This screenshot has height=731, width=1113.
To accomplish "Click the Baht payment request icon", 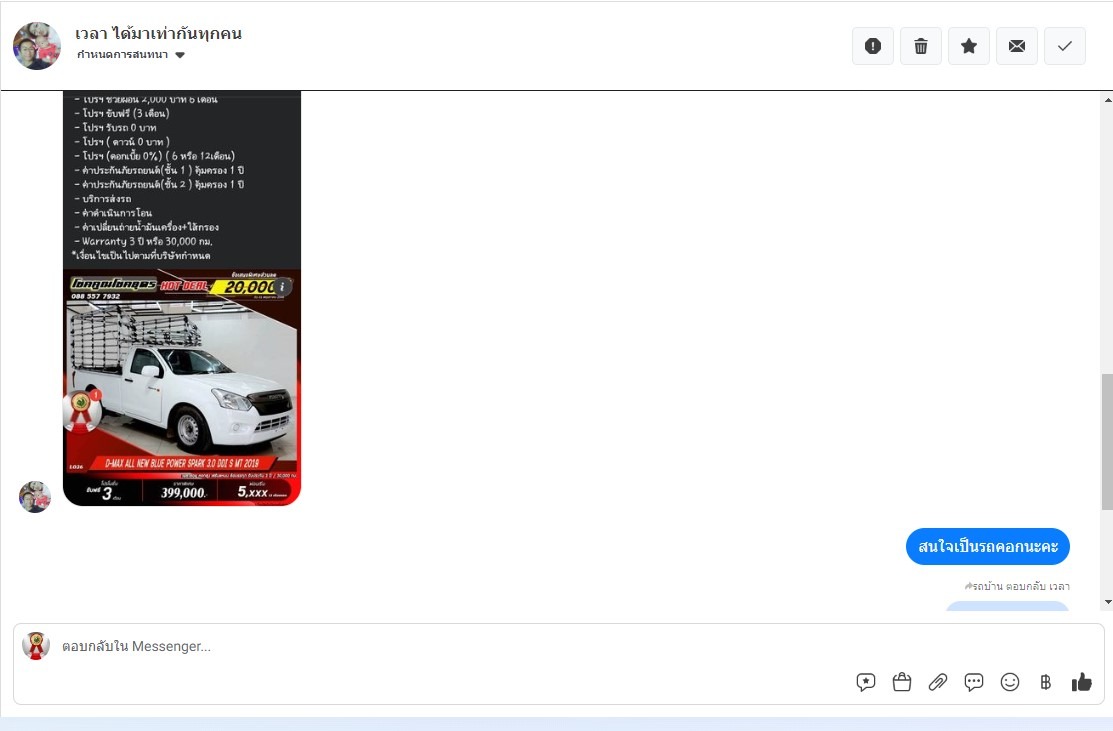I will click(1046, 682).
